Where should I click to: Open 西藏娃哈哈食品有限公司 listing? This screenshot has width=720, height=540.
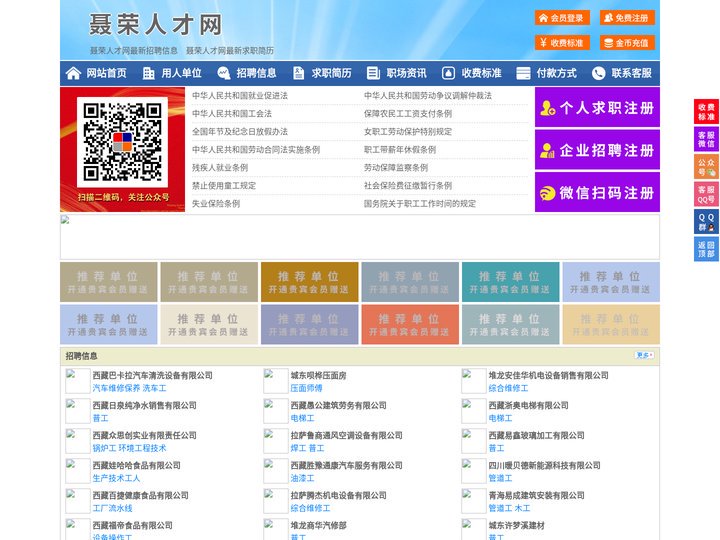pyautogui.click(x=136, y=465)
